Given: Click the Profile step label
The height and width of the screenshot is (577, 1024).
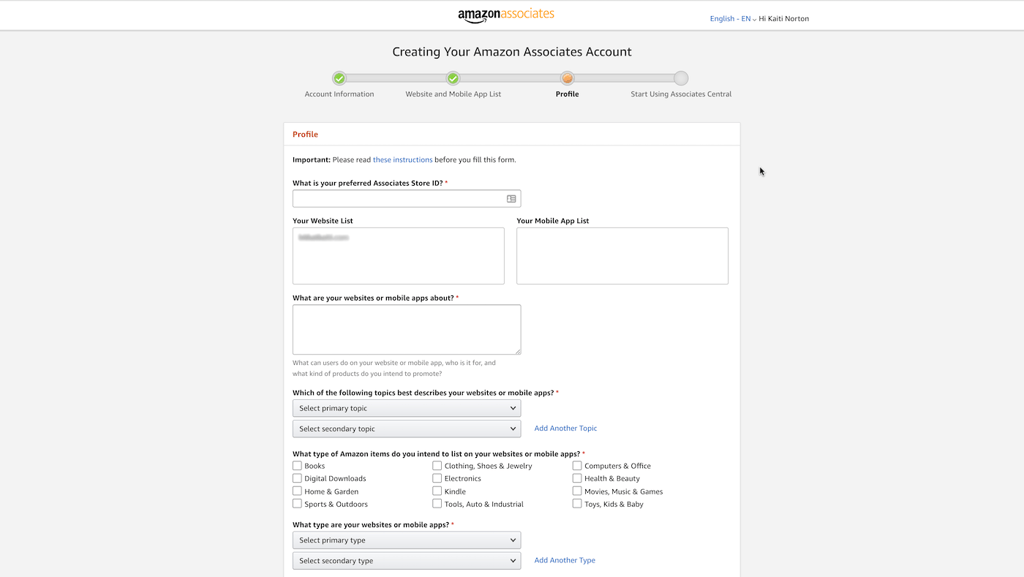Looking at the screenshot, I should click(x=568, y=95).
